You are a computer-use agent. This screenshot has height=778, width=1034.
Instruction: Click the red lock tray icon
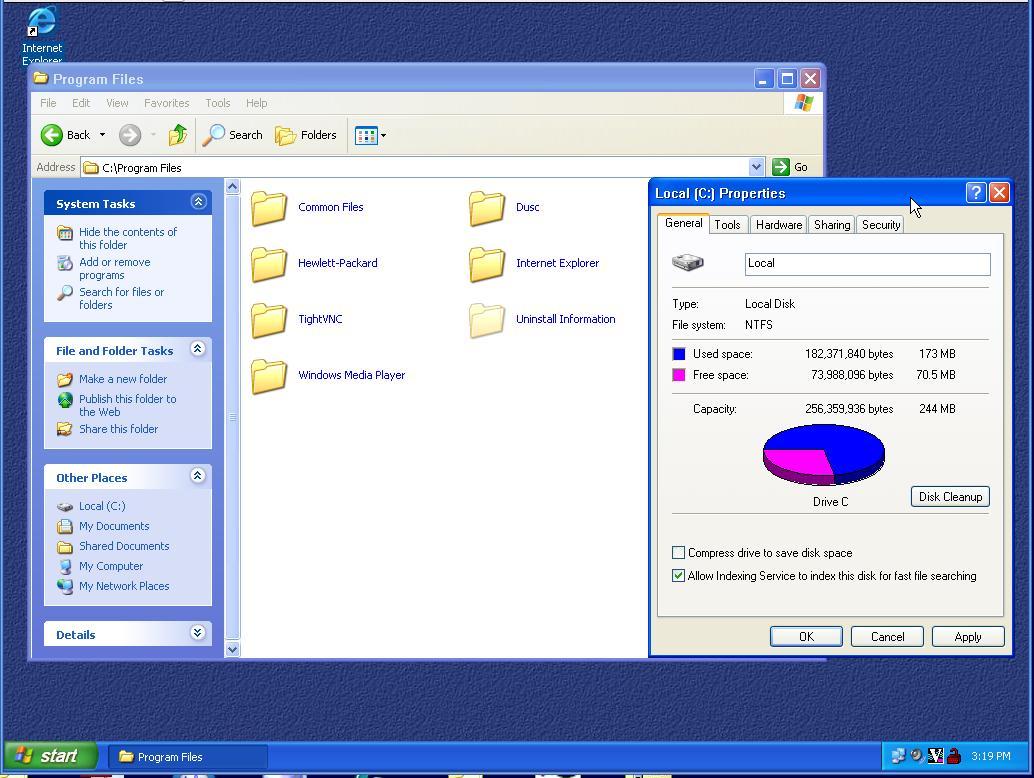954,756
